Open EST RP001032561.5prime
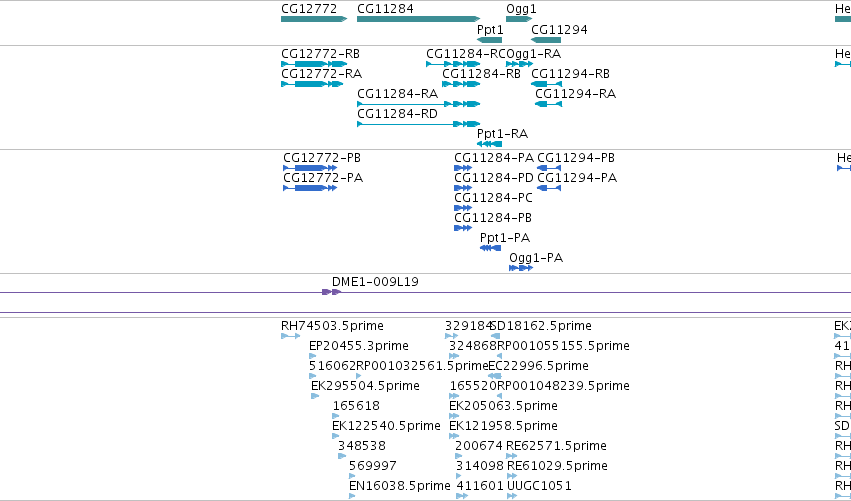The height and width of the screenshot is (501, 851). point(423,366)
